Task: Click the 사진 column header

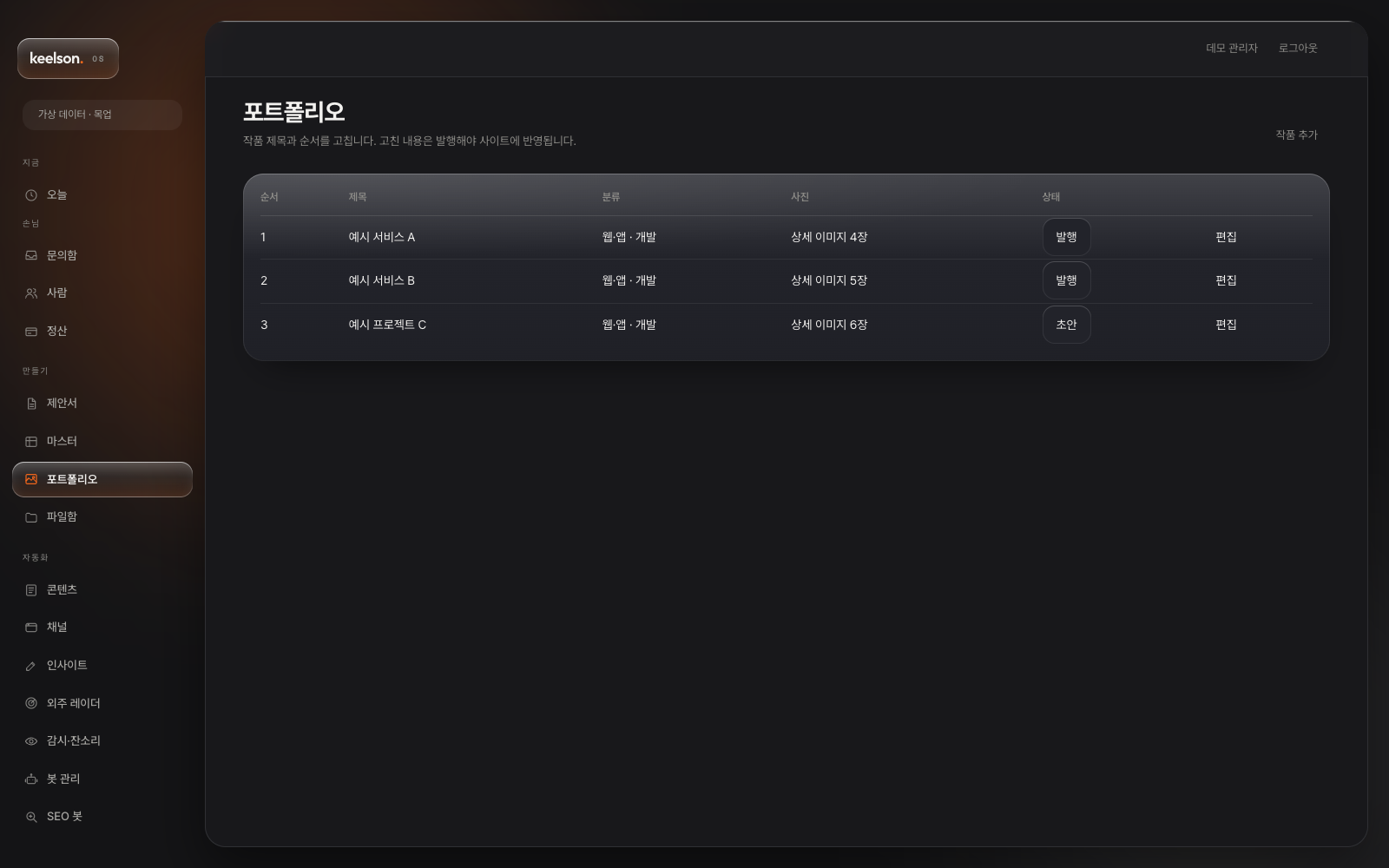Action: (800, 197)
